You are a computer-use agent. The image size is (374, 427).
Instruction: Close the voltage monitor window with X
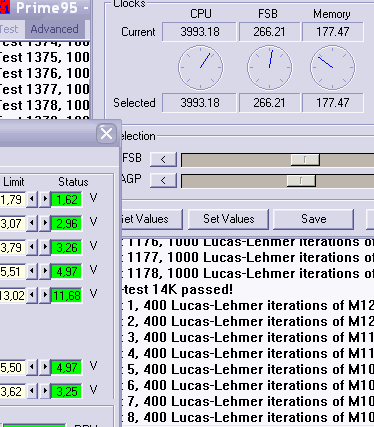tap(106, 134)
